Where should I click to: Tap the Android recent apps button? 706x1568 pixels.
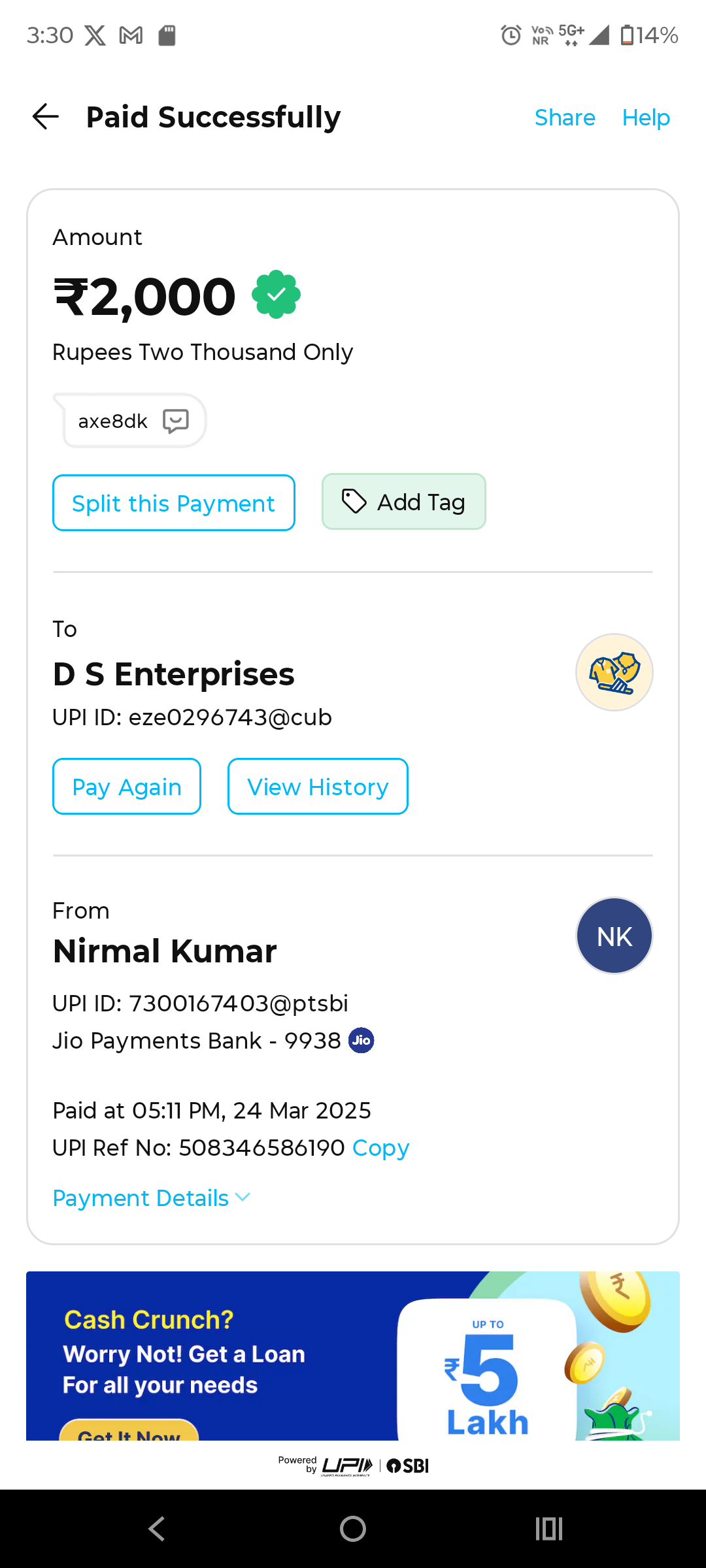[549, 1529]
